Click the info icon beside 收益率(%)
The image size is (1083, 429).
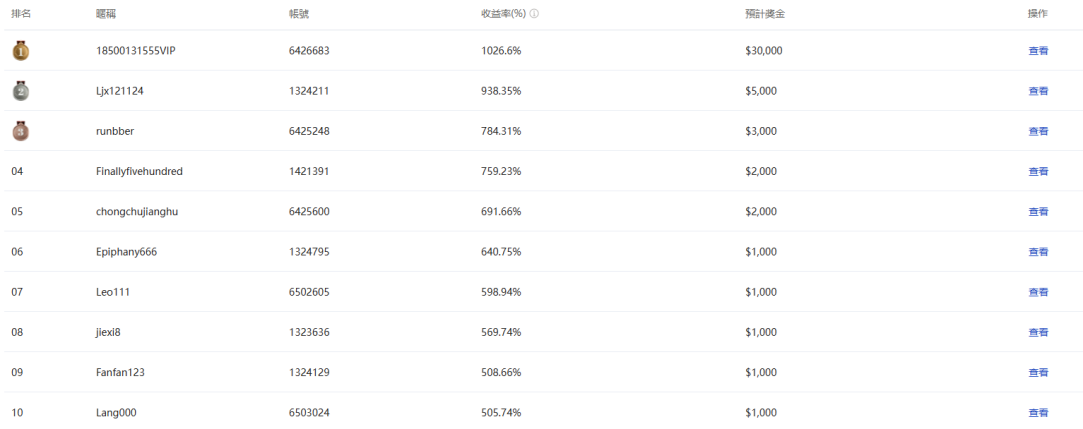coord(534,14)
